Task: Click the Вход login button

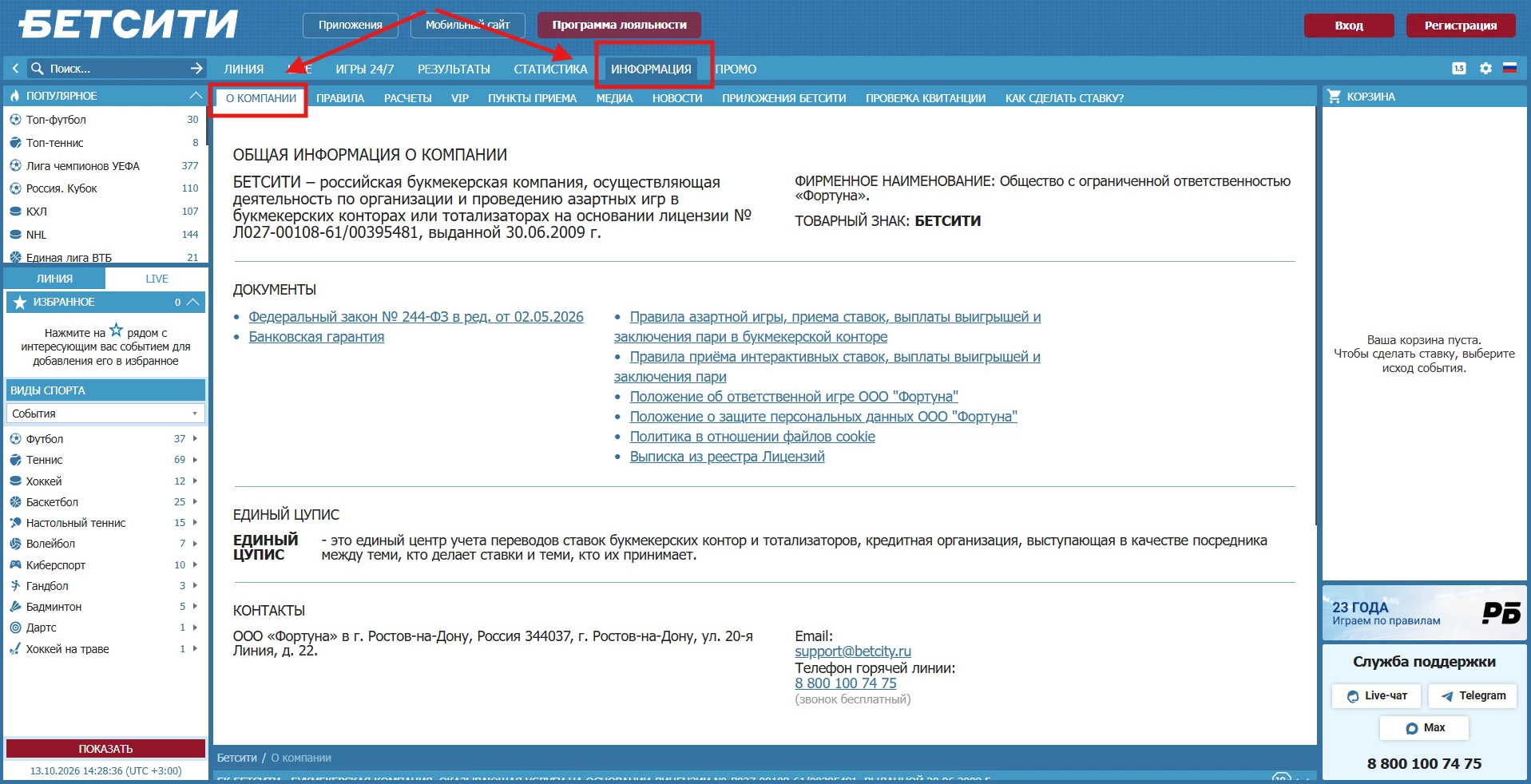Action: 1349,26
